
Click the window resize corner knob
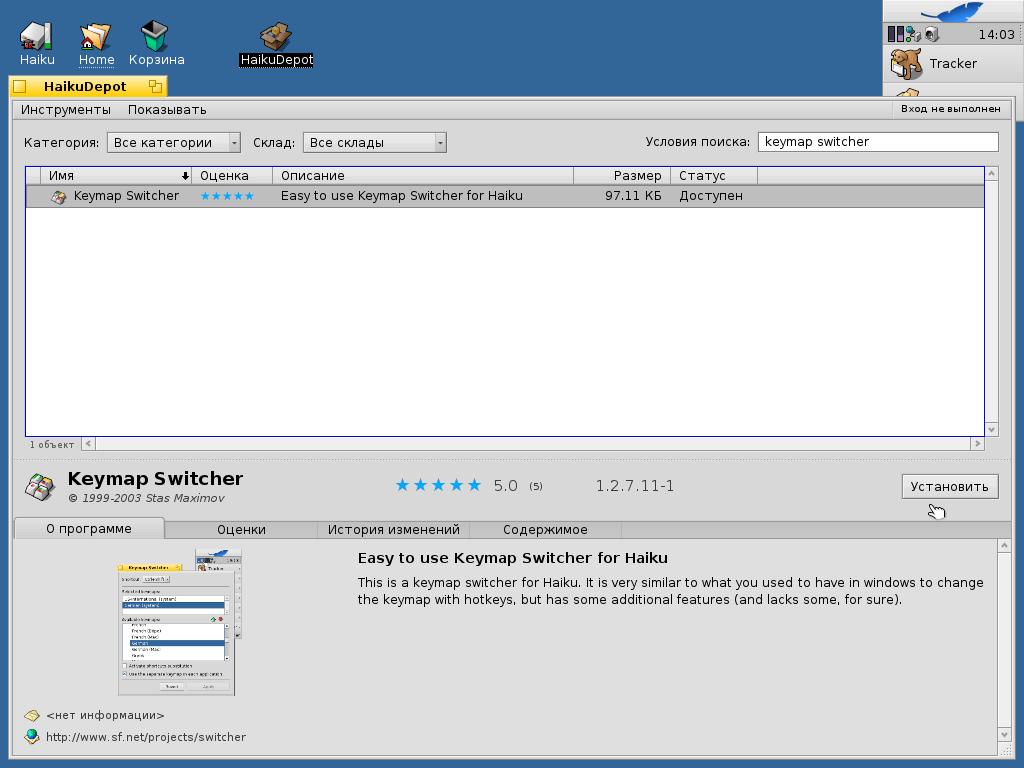1005,749
